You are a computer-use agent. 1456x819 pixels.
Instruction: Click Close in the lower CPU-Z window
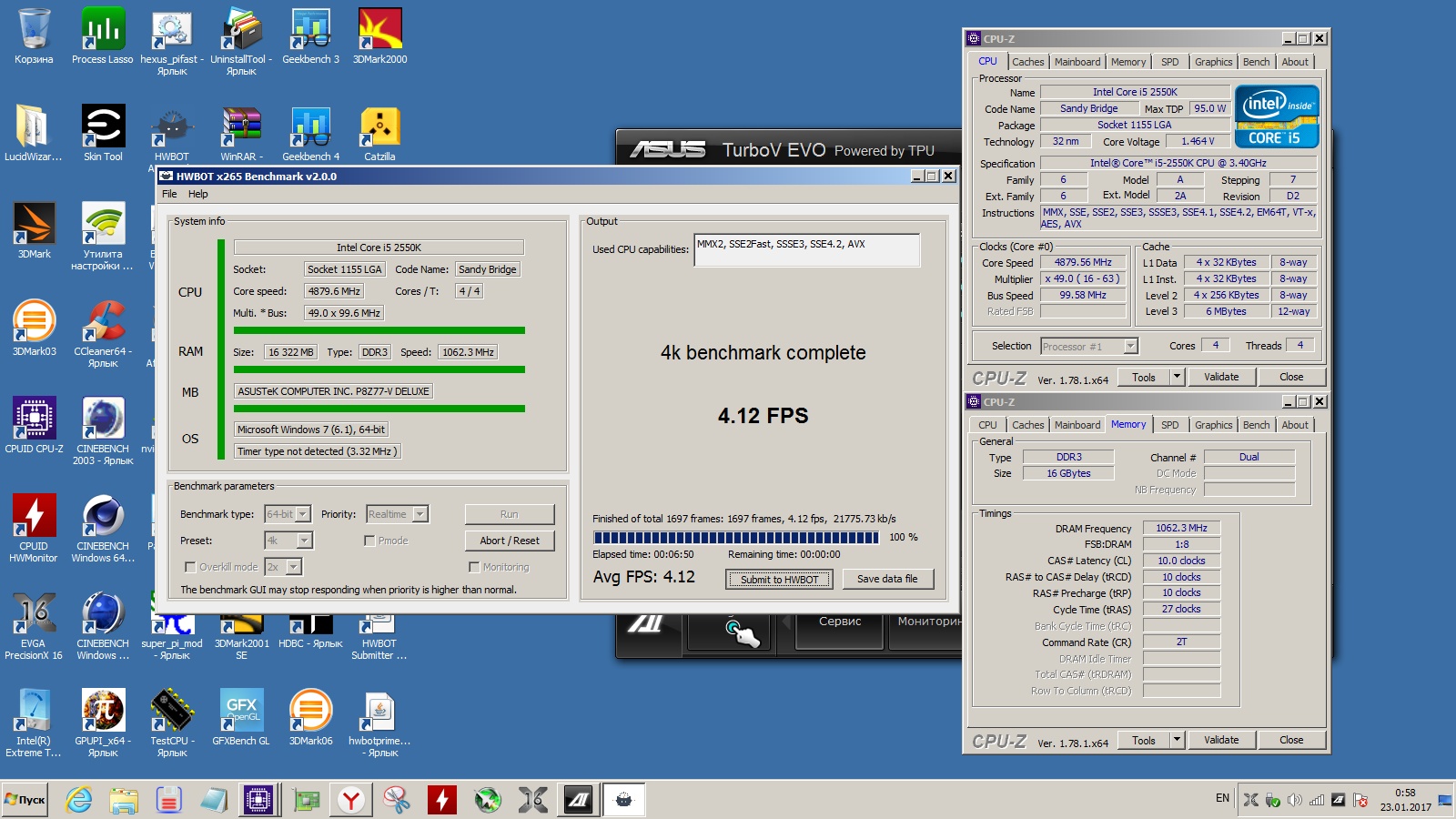tap(1291, 740)
